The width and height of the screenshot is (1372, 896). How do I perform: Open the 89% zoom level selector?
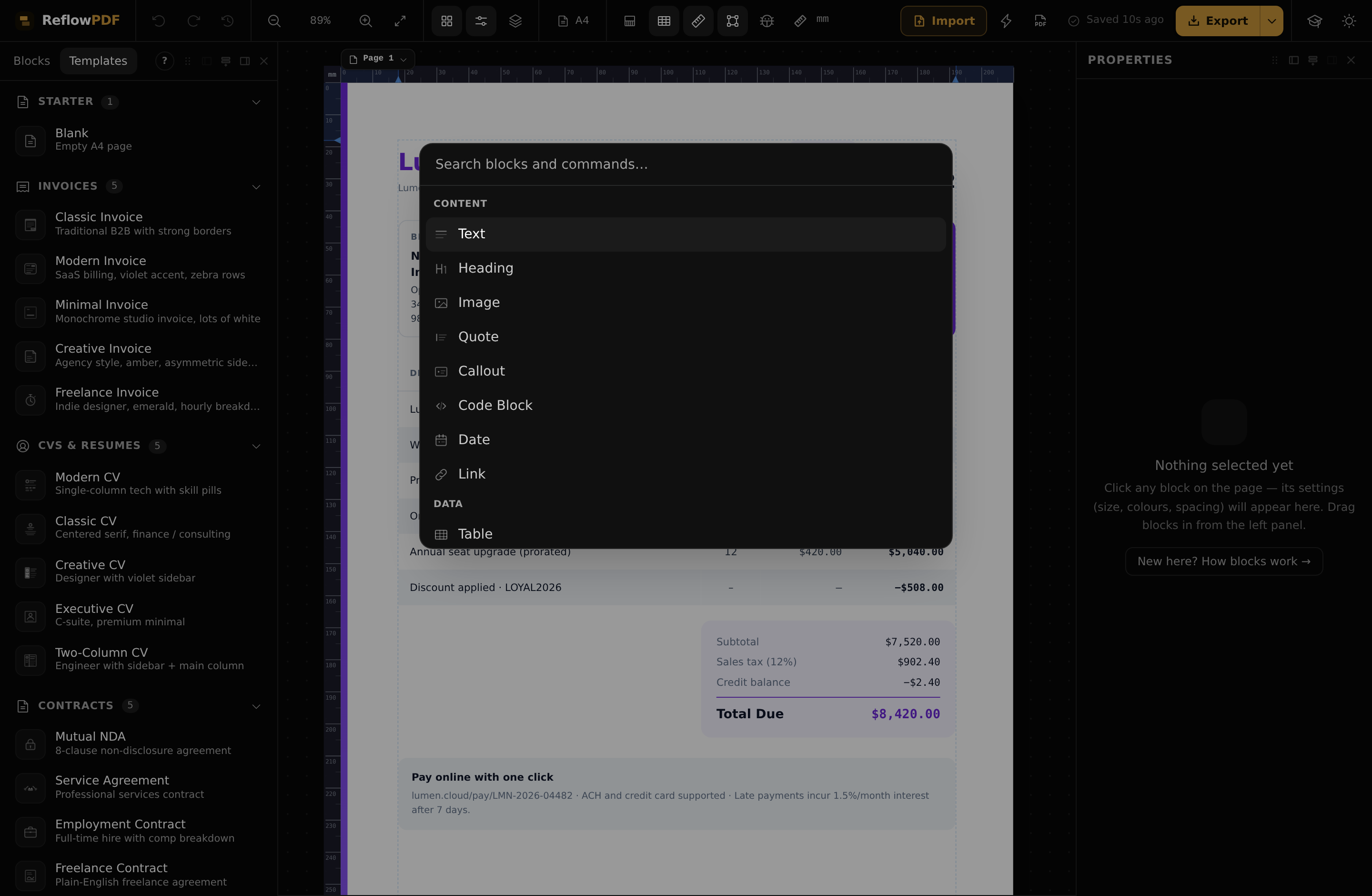pyautogui.click(x=320, y=21)
